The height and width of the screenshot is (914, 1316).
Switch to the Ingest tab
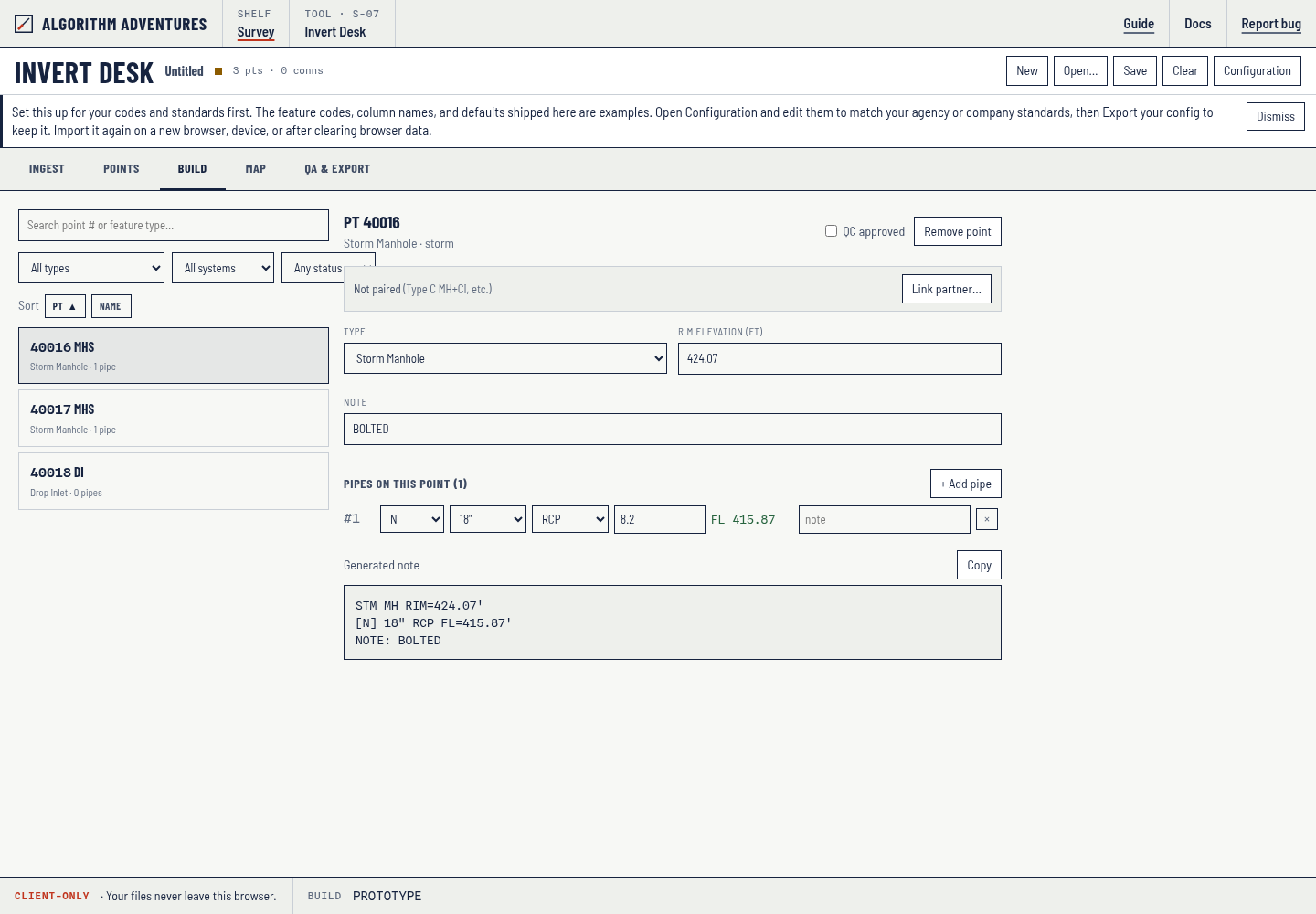pyautogui.click(x=47, y=169)
